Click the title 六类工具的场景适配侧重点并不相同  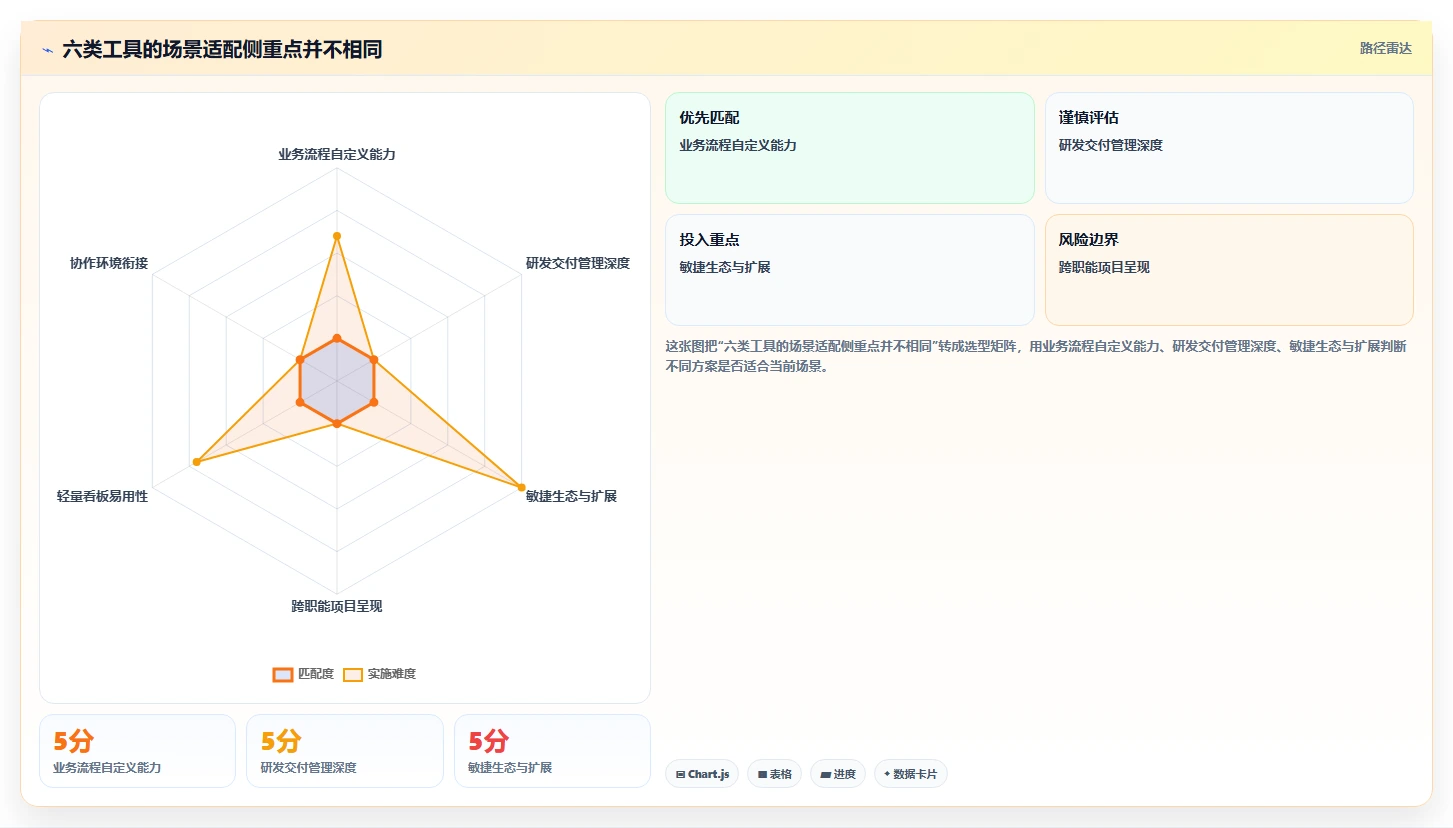[x=222, y=50]
